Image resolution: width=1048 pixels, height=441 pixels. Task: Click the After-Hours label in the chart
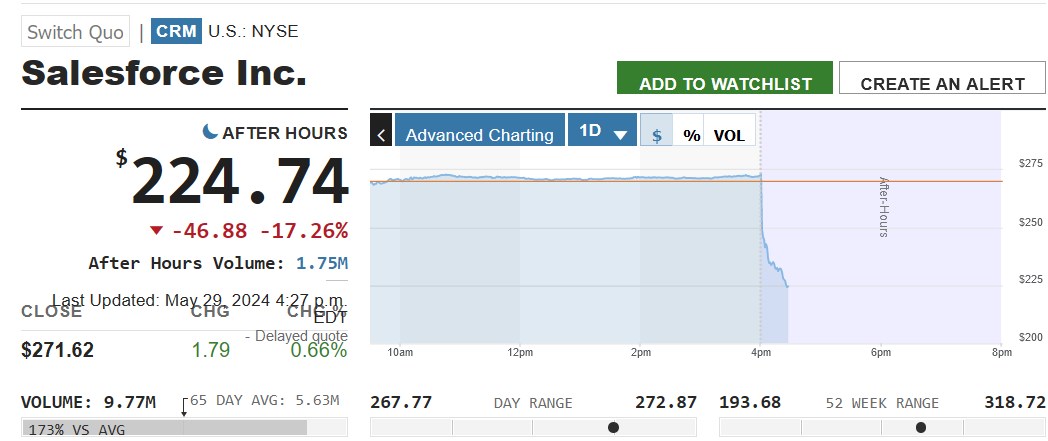pos(883,207)
